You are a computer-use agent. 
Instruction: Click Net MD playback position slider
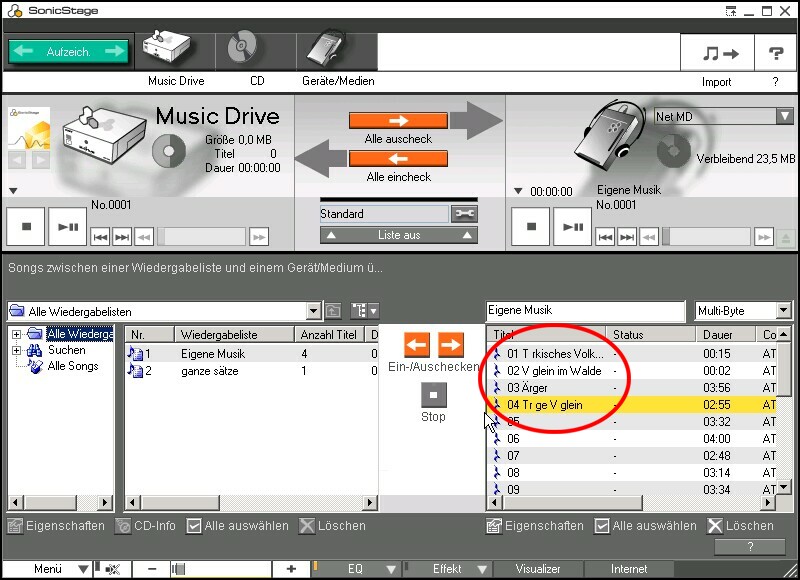(706, 237)
